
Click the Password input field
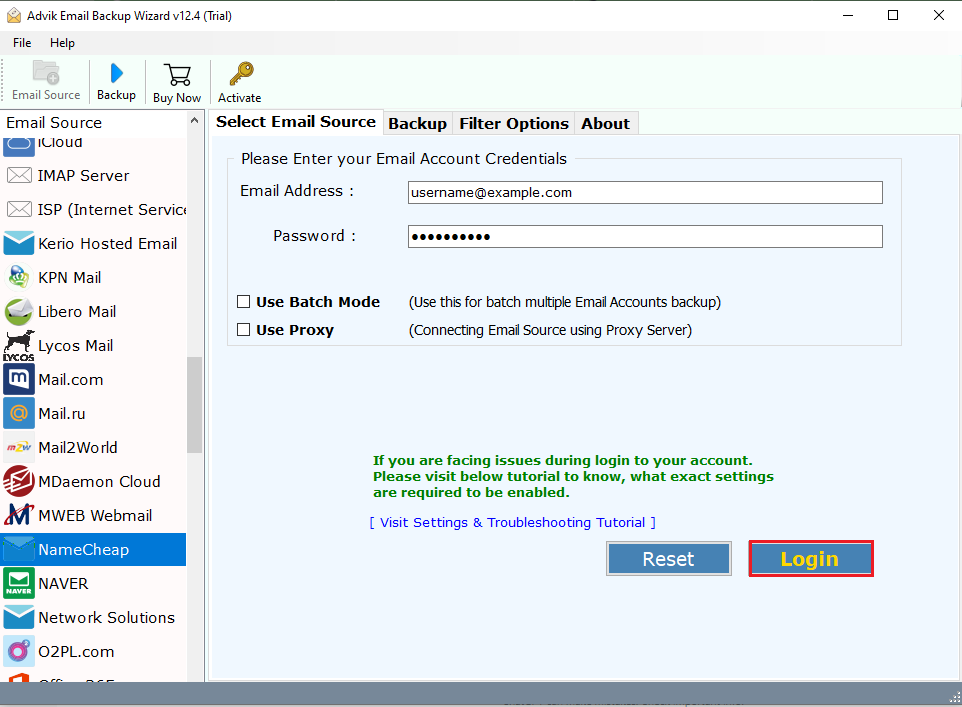click(x=645, y=237)
